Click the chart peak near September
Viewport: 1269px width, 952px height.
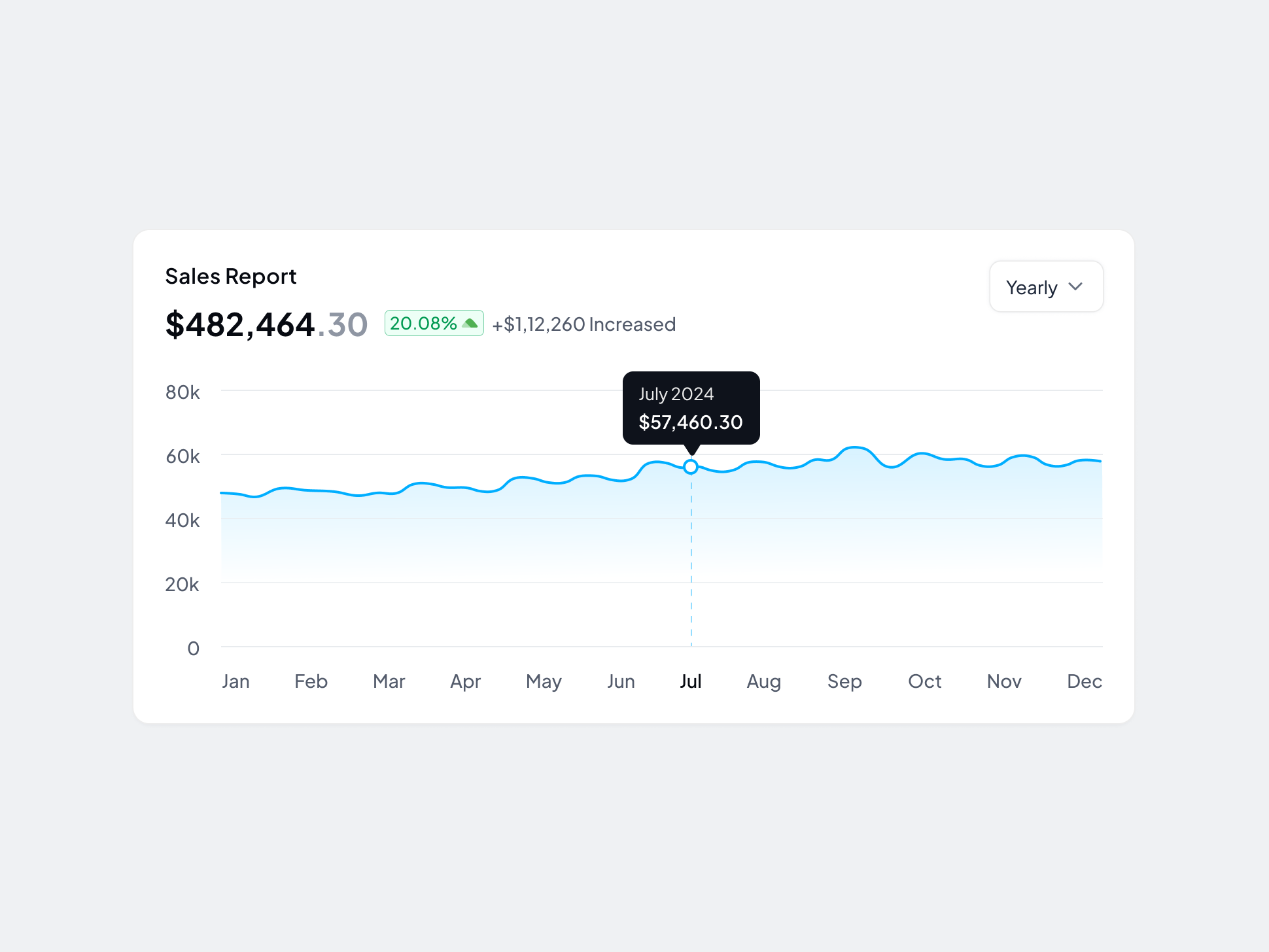[x=854, y=449]
